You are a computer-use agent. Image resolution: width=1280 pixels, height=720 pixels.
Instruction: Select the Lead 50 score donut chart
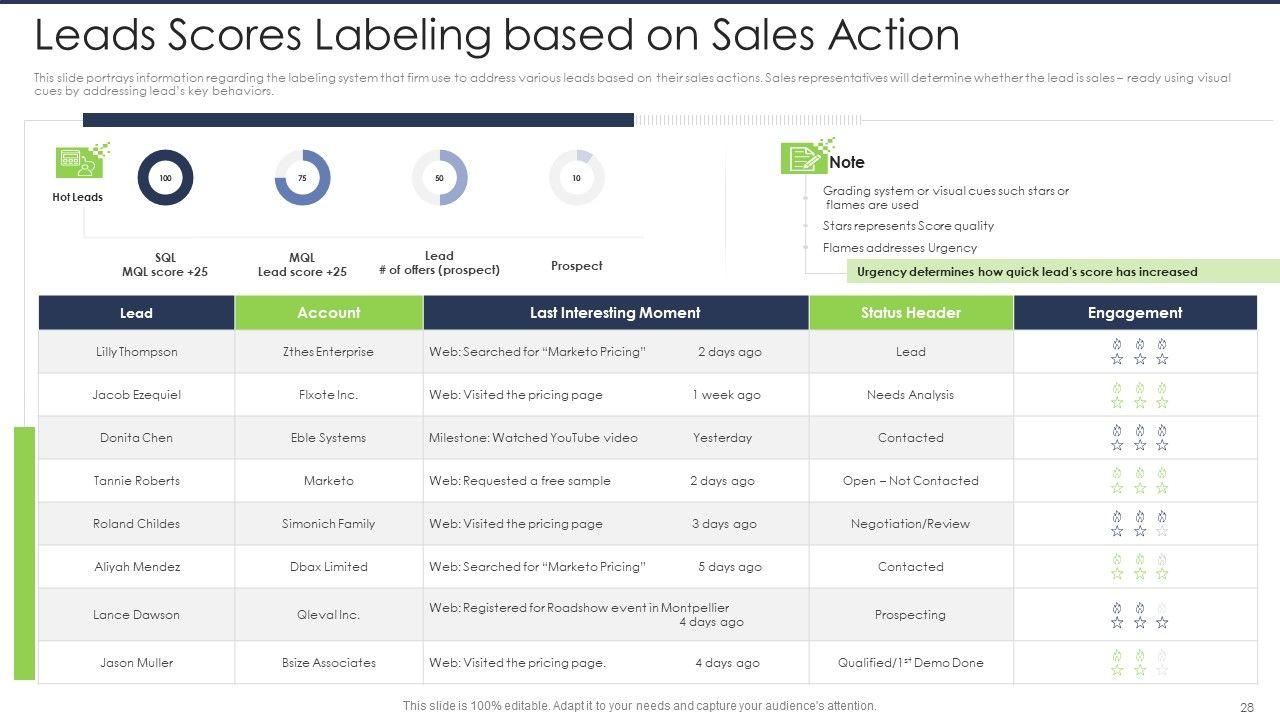coord(439,178)
